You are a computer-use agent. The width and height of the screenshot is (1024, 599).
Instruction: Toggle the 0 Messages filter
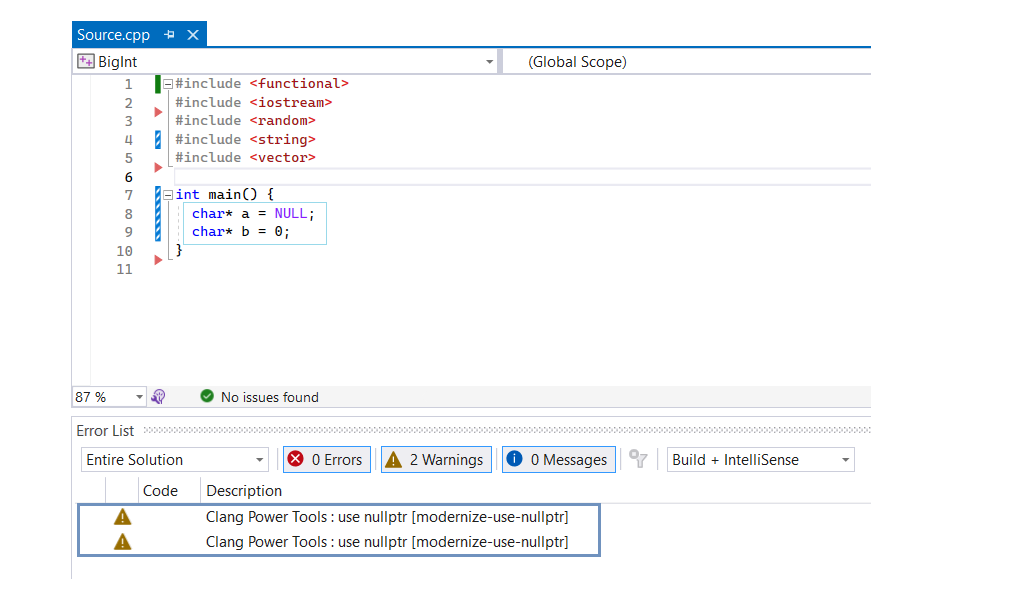click(558, 460)
